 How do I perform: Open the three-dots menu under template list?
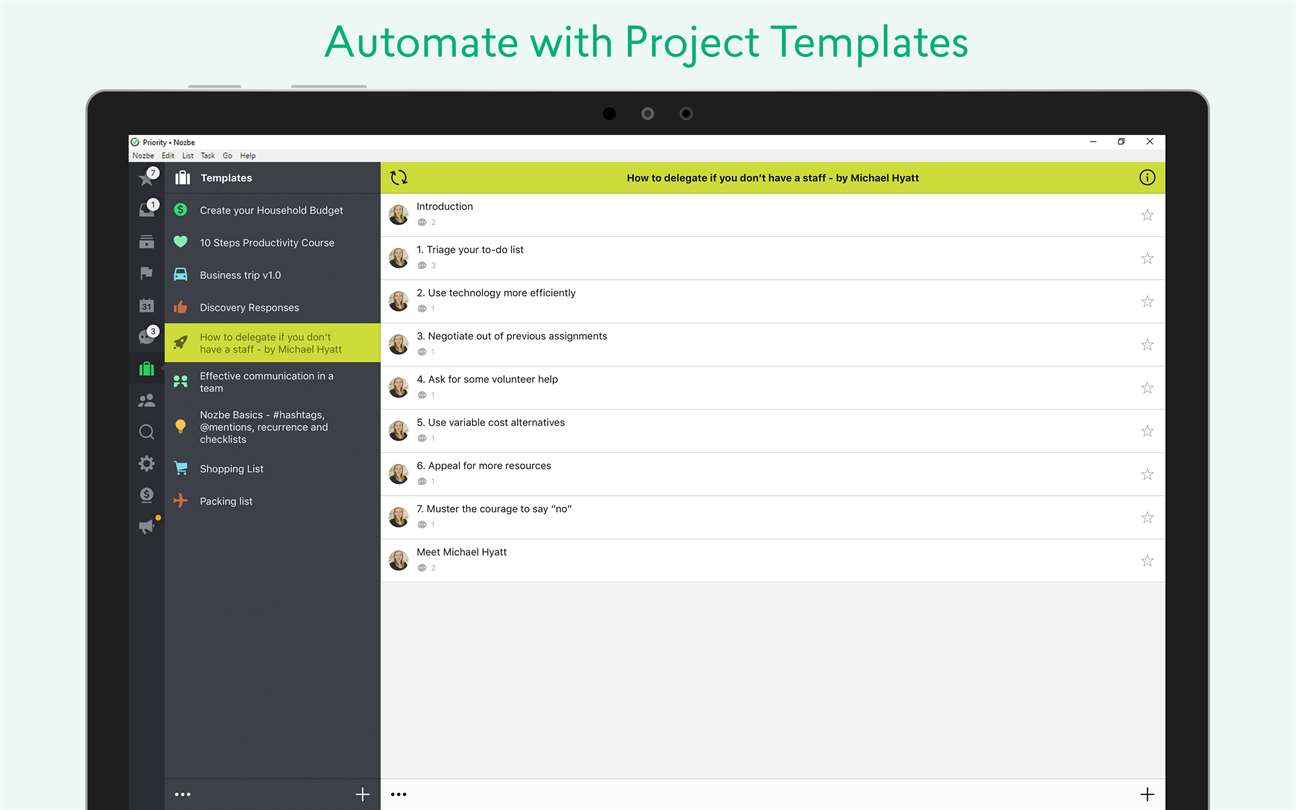pyautogui.click(x=182, y=795)
